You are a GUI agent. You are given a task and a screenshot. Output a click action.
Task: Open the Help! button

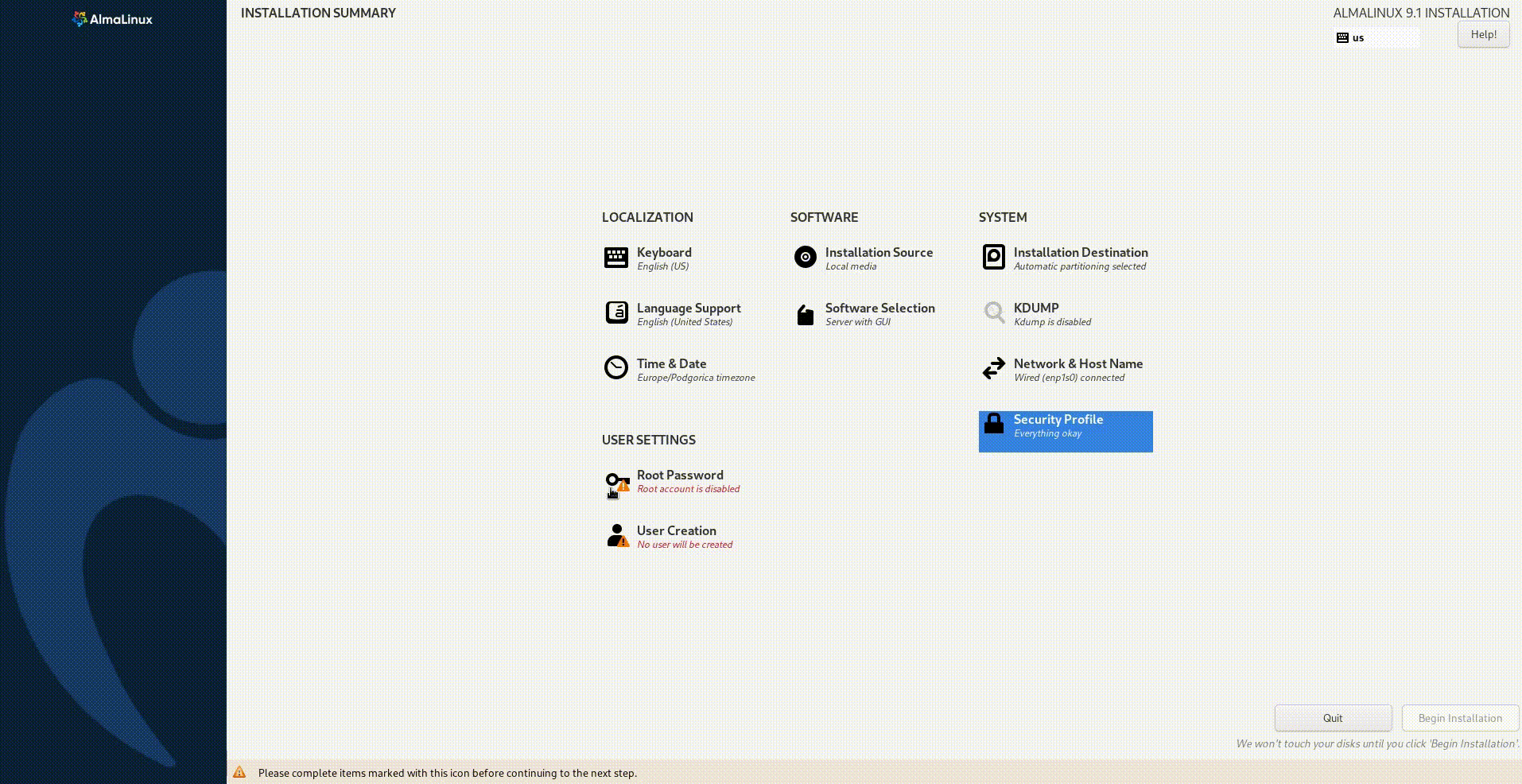click(1483, 35)
